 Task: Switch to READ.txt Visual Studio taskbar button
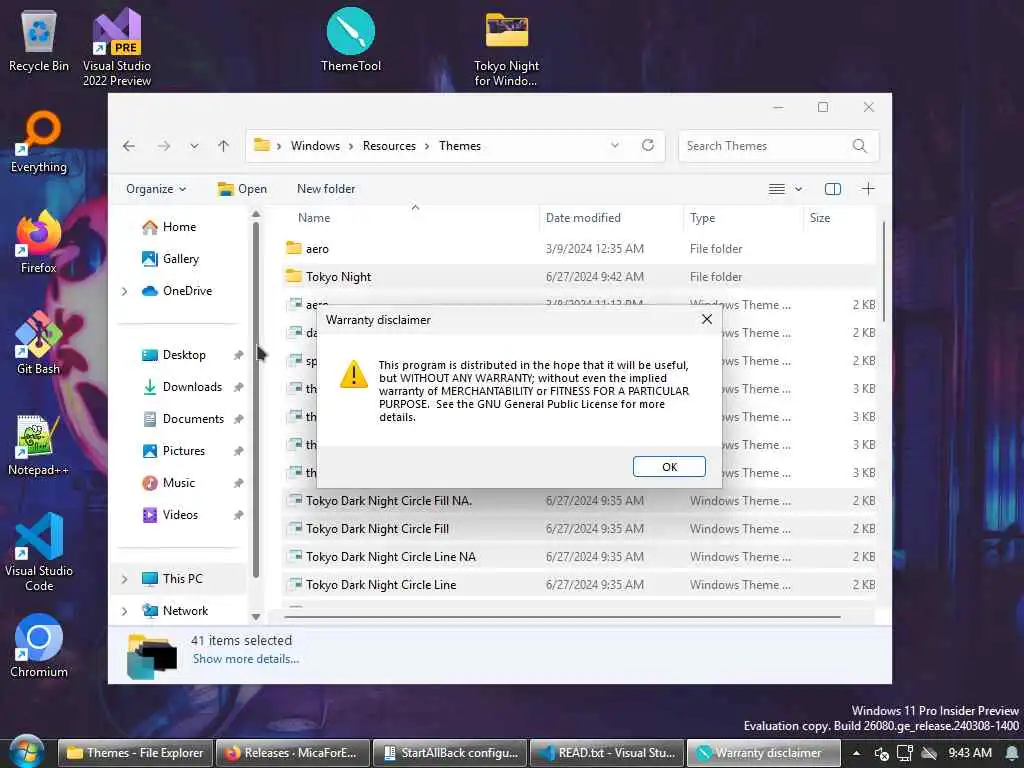point(607,753)
